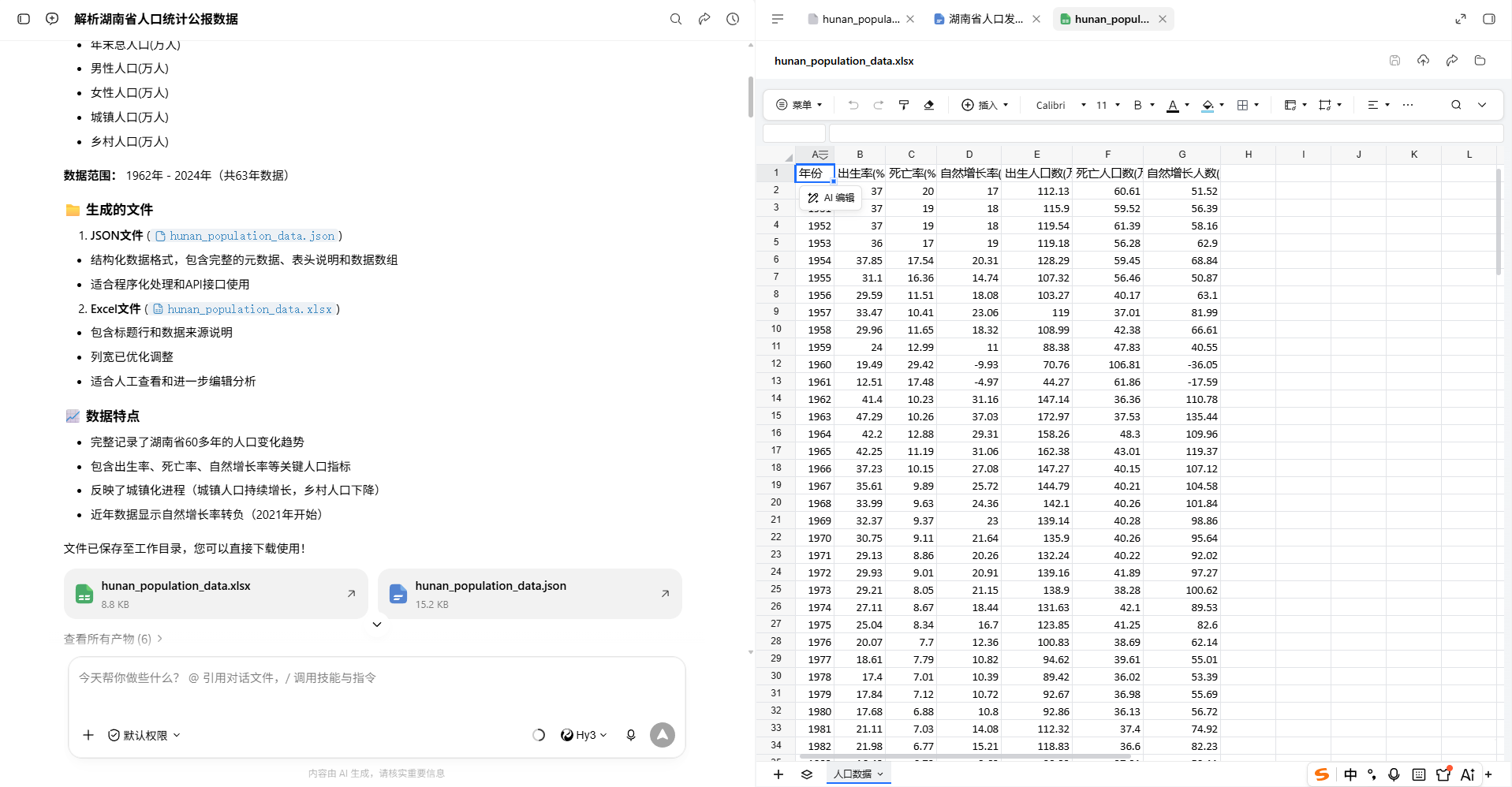Start voice input in the chat box
Image resolution: width=1512 pixels, height=787 pixels.
pyautogui.click(x=631, y=735)
